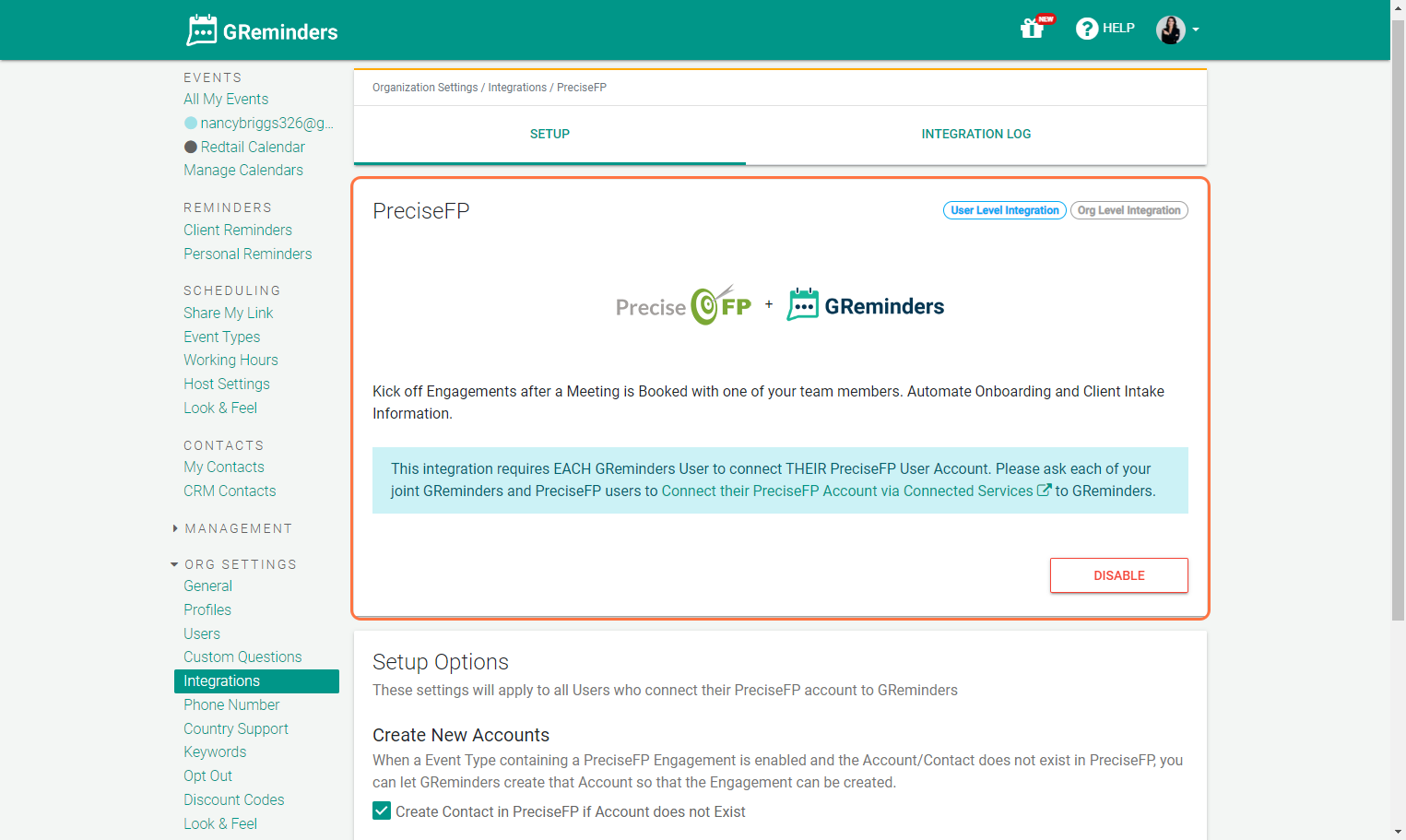
Task: Click the HELP question mark icon
Action: coord(1086,29)
